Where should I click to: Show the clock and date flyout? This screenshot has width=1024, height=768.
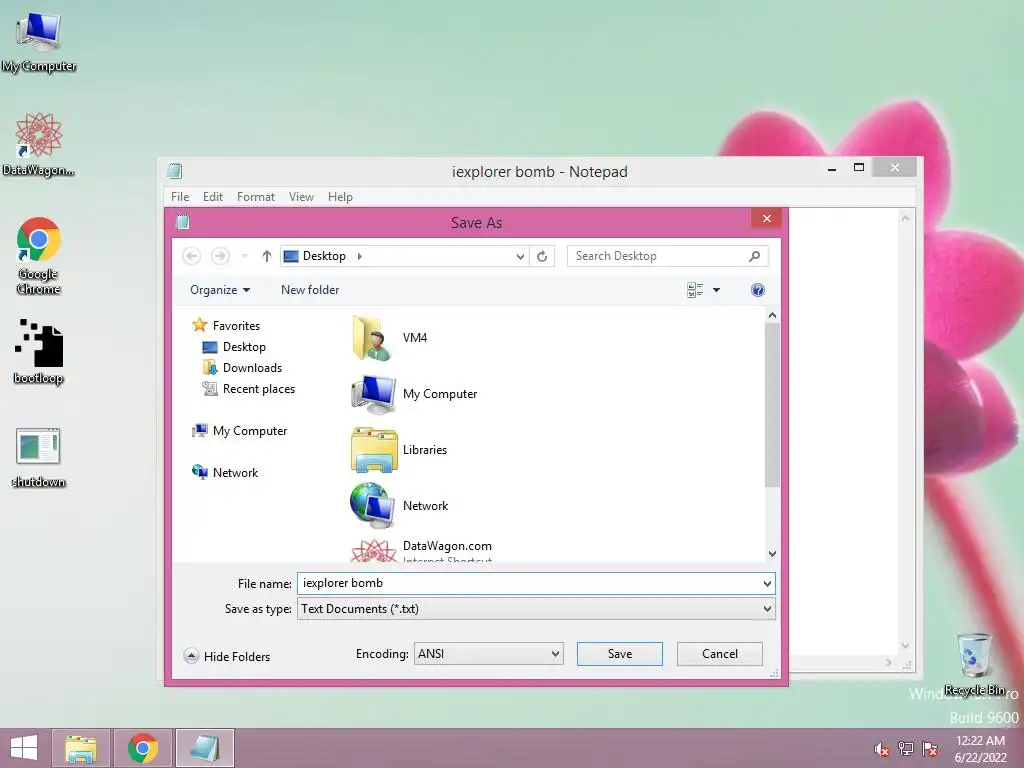coord(980,749)
